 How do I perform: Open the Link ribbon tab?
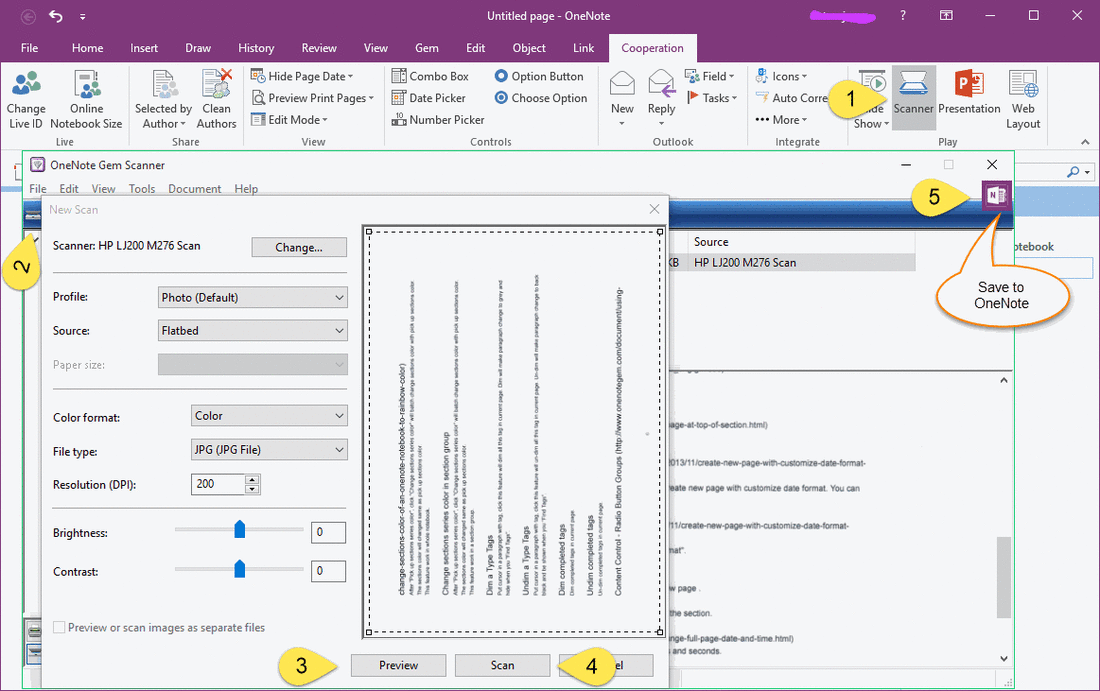coord(583,48)
